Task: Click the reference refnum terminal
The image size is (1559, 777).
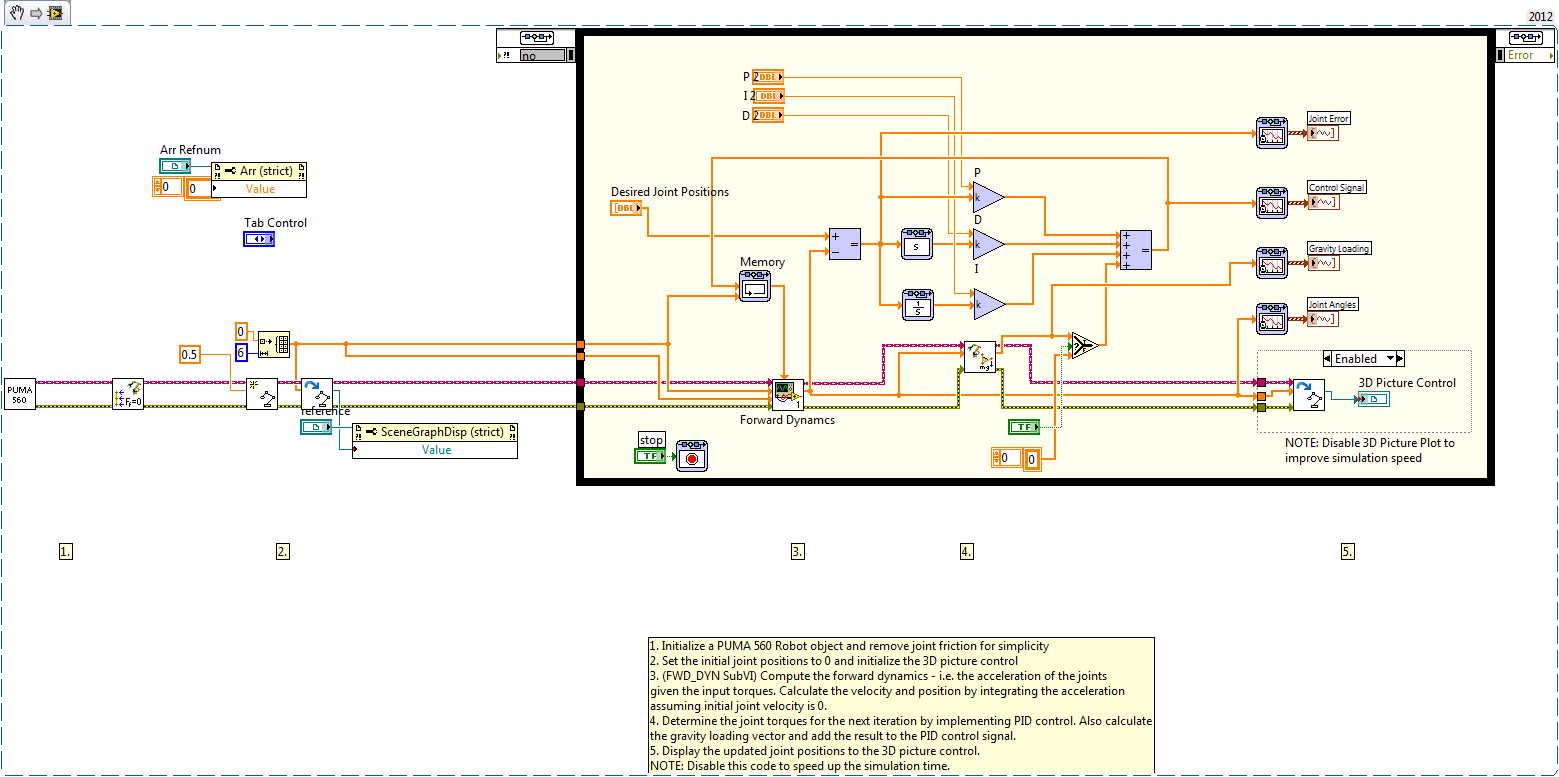Action: 316,427
